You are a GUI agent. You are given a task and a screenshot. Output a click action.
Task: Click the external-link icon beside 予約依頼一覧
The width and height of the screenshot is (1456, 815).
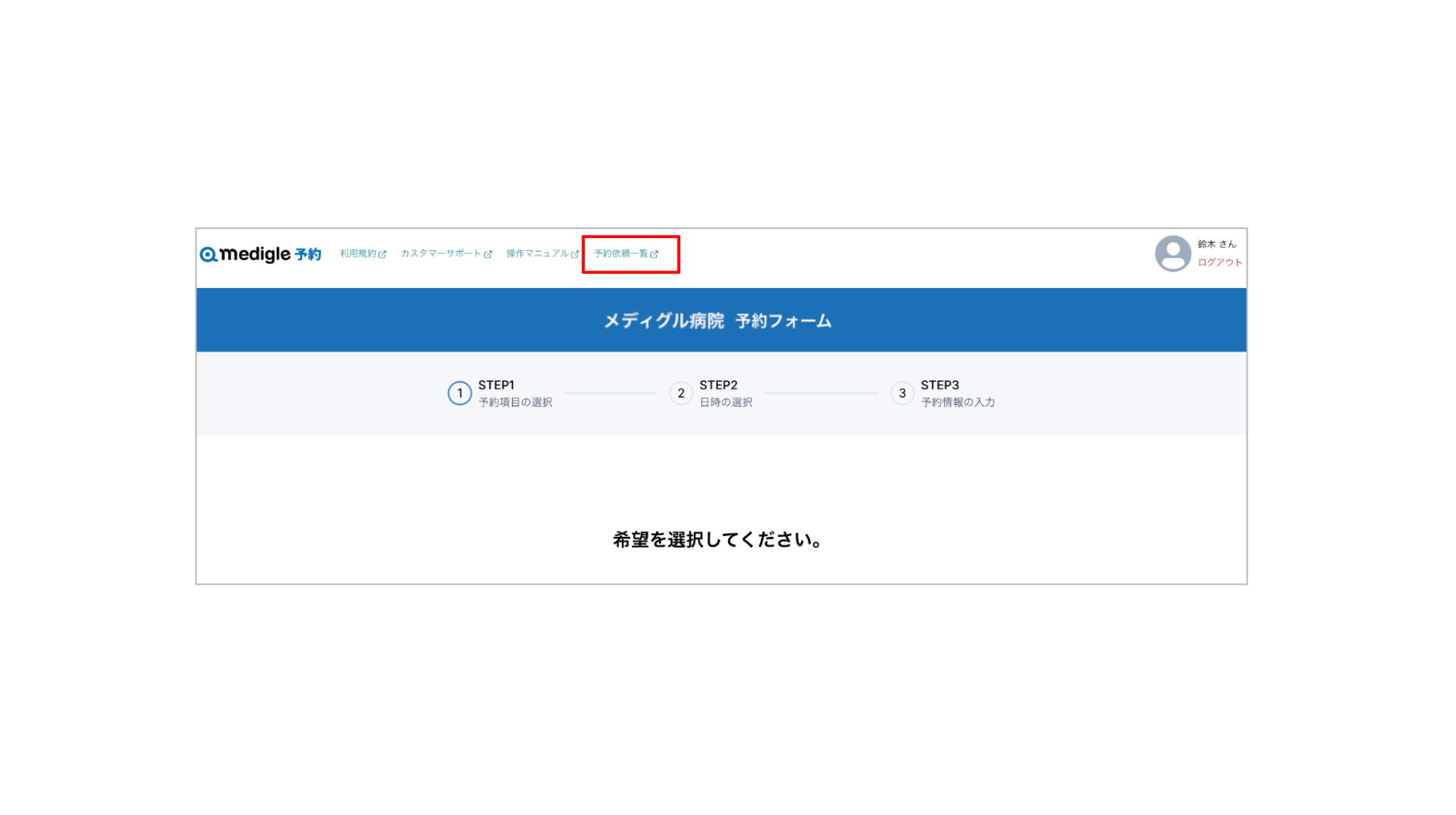click(x=654, y=255)
